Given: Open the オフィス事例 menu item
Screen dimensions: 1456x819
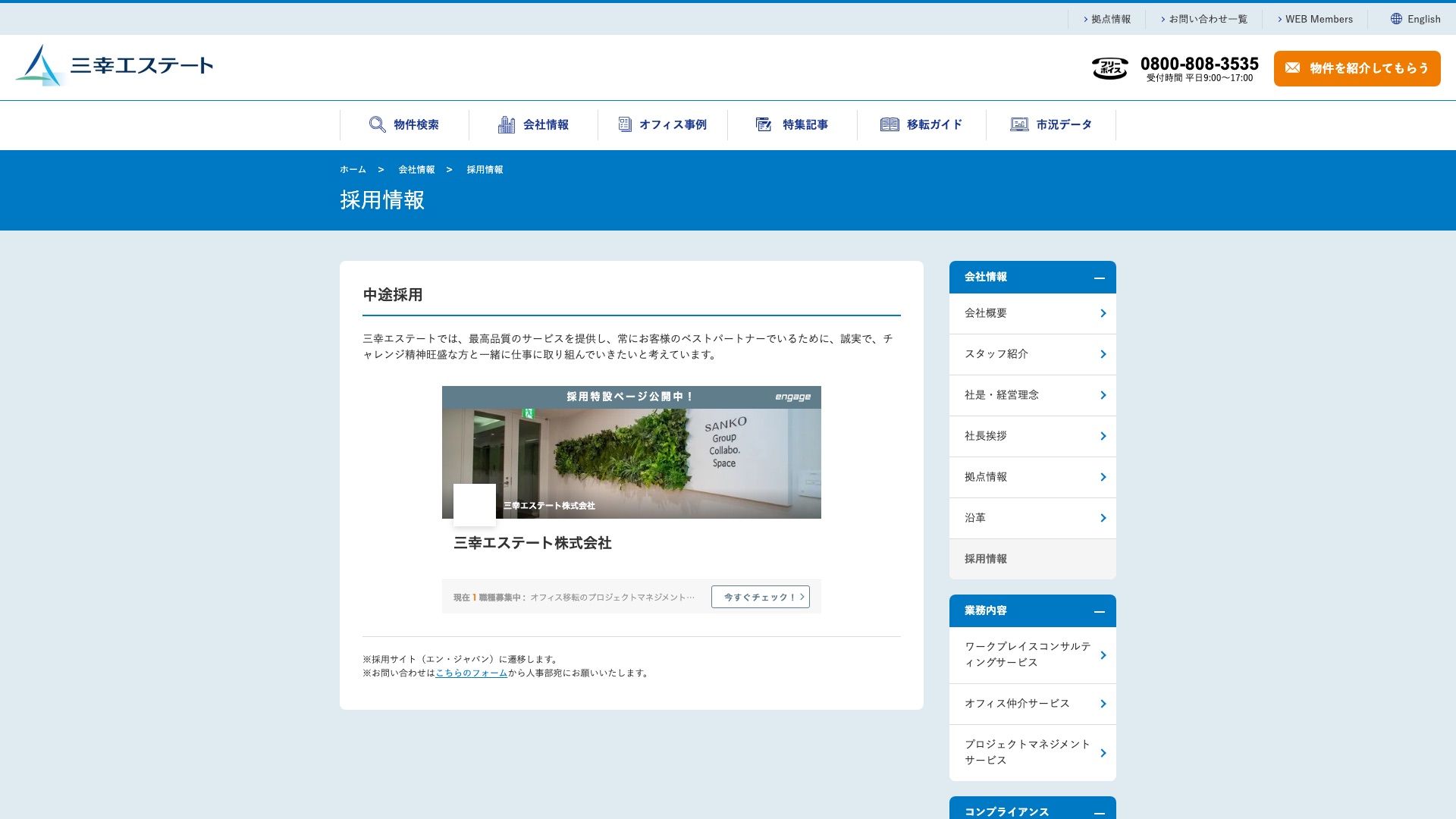Looking at the screenshot, I should (663, 124).
